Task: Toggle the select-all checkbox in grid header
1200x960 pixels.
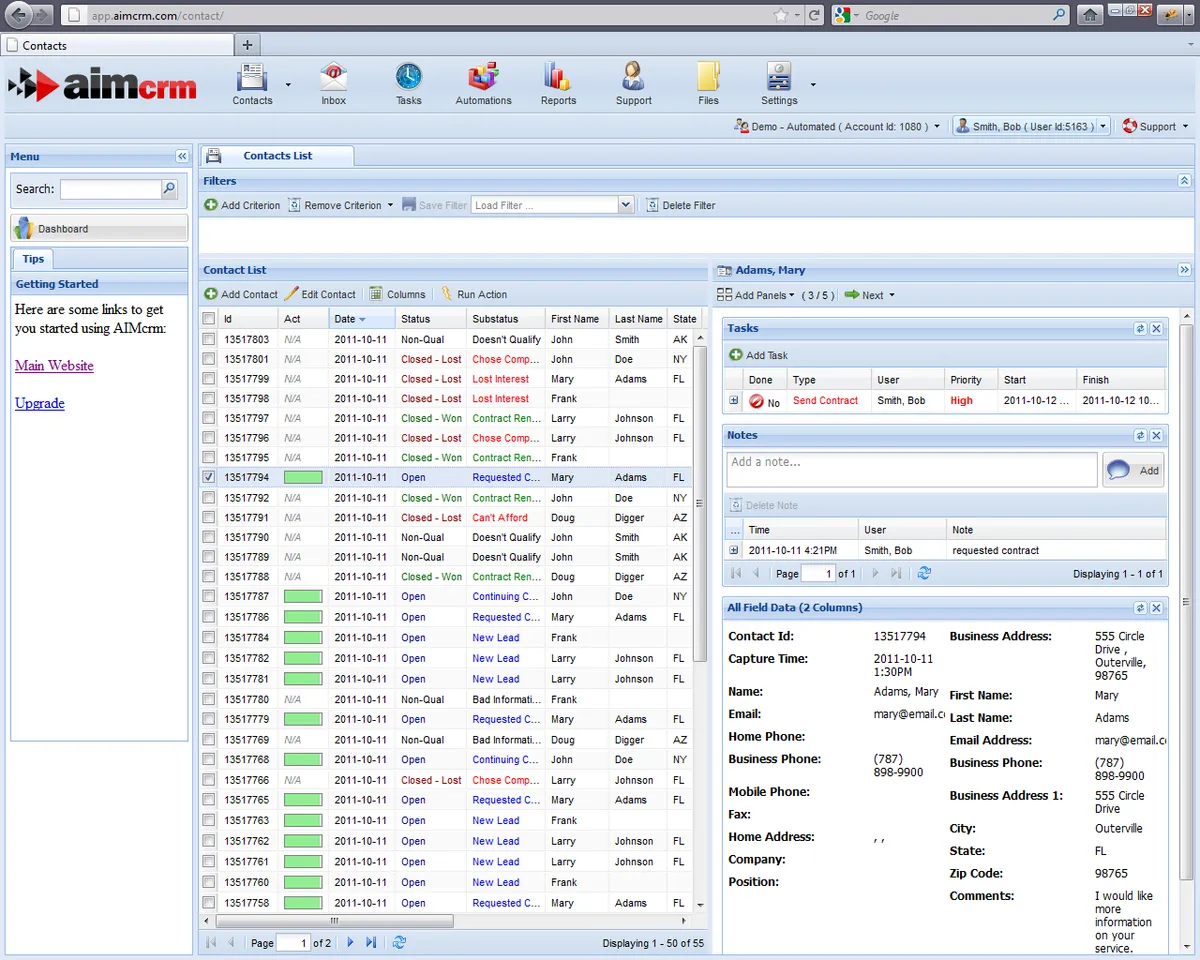Action: (x=208, y=319)
